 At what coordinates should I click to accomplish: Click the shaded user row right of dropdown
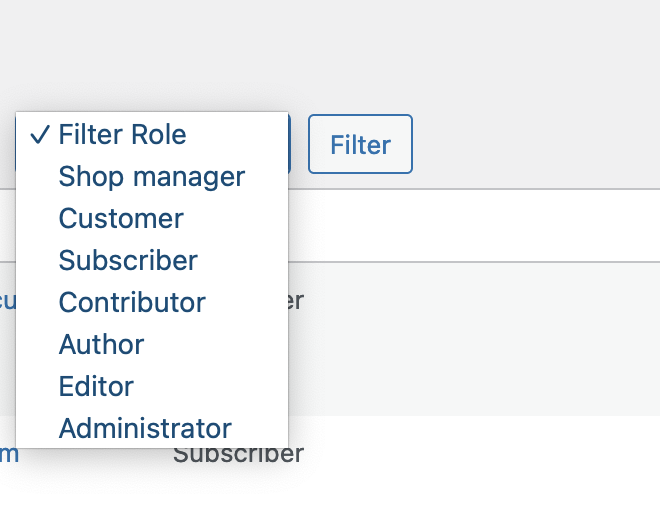point(474,339)
